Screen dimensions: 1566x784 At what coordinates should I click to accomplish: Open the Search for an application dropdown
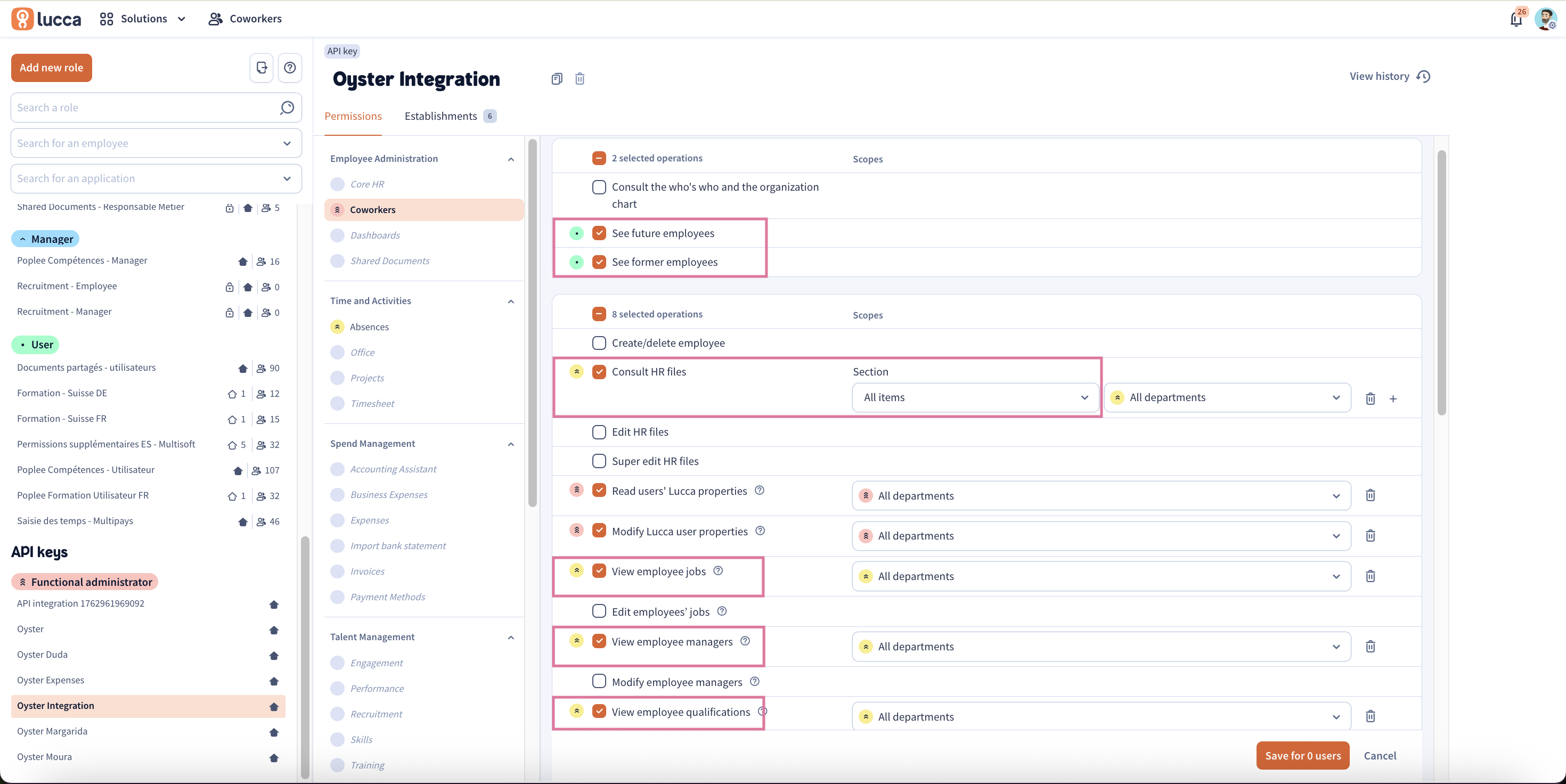(156, 178)
